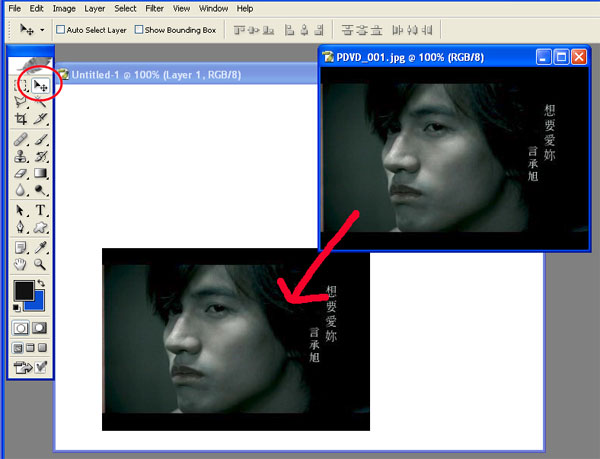Distribute top edges in options bar

click(347, 30)
